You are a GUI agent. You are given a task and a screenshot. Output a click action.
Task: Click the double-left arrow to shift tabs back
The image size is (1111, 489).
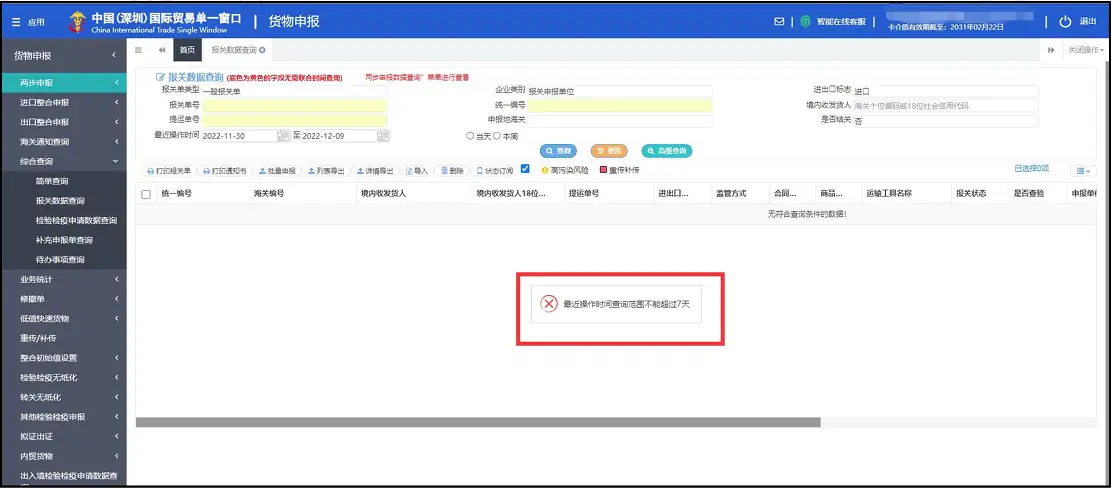coord(162,50)
